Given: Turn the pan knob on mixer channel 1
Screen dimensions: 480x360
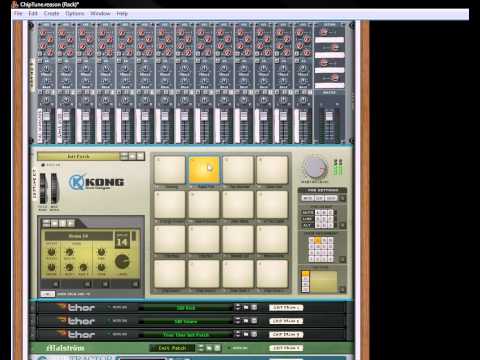Looking at the screenshot, I should (46, 100).
